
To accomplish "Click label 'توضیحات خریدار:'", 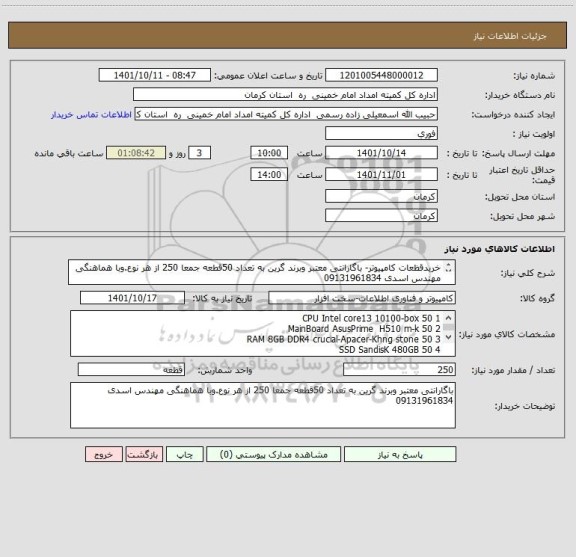I will click(x=525, y=406).
